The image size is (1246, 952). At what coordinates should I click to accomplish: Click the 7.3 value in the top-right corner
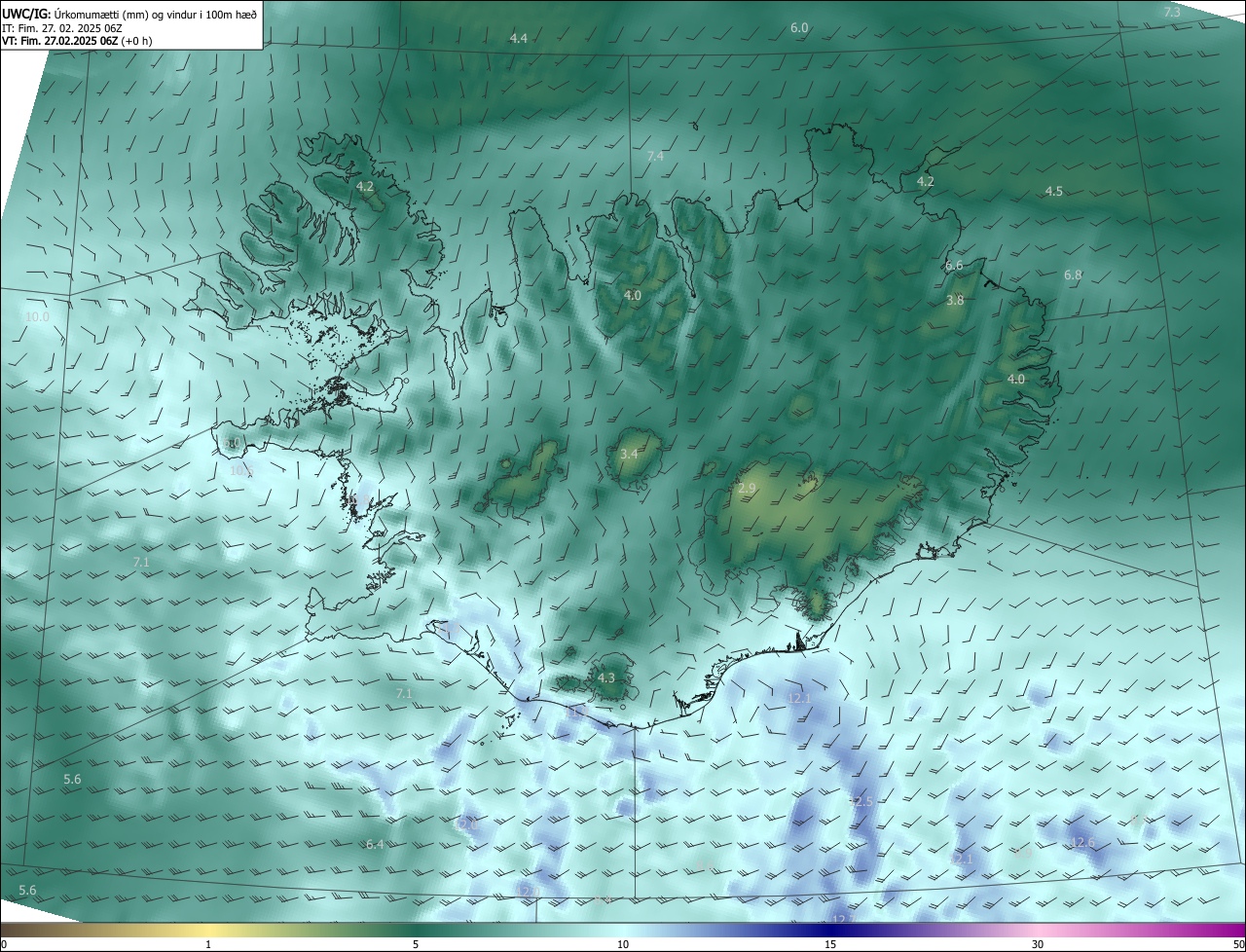click(1172, 12)
